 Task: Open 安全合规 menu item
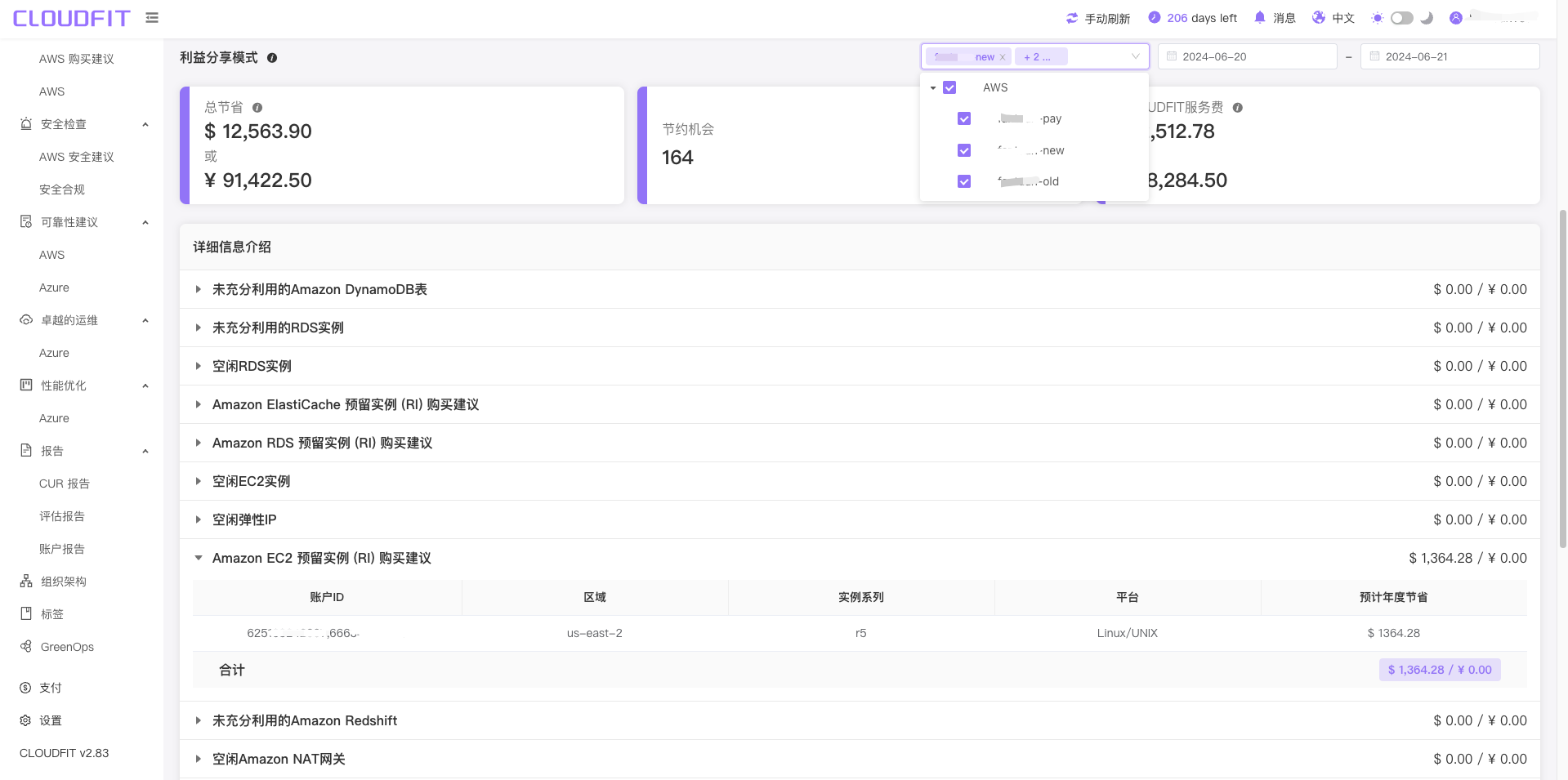click(62, 189)
